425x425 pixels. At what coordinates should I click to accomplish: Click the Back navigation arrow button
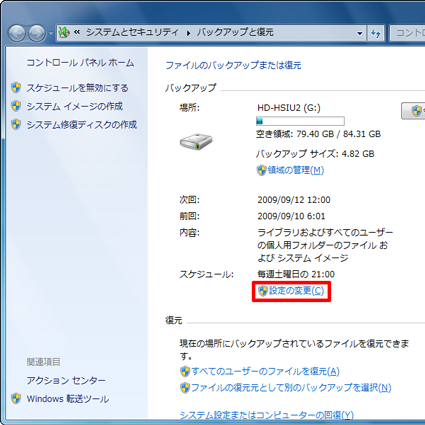pos(17,33)
